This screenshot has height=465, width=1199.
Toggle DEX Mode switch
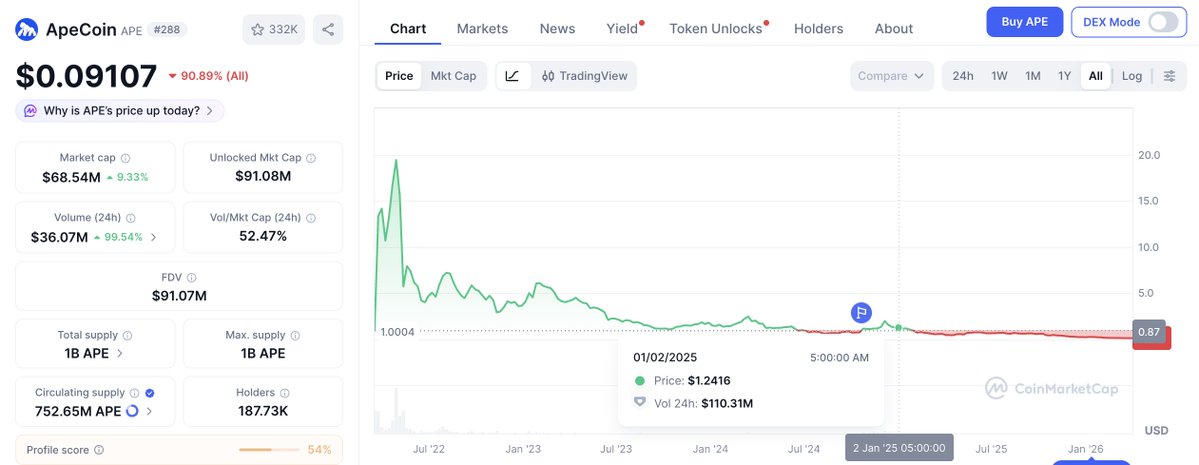click(x=1162, y=22)
